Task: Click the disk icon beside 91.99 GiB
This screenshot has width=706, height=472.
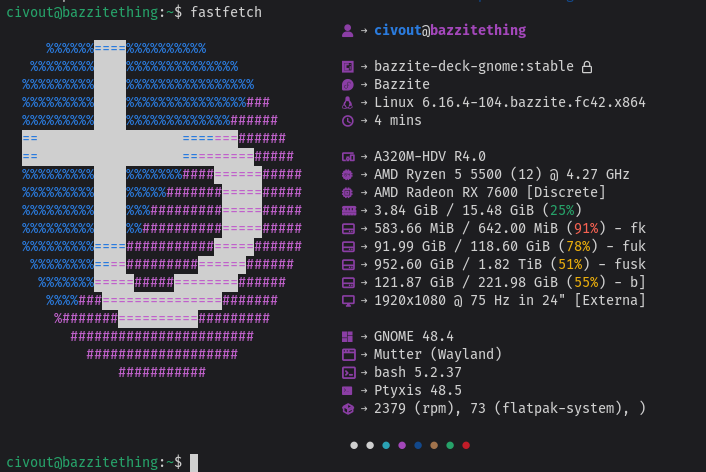Action: coord(348,247)
